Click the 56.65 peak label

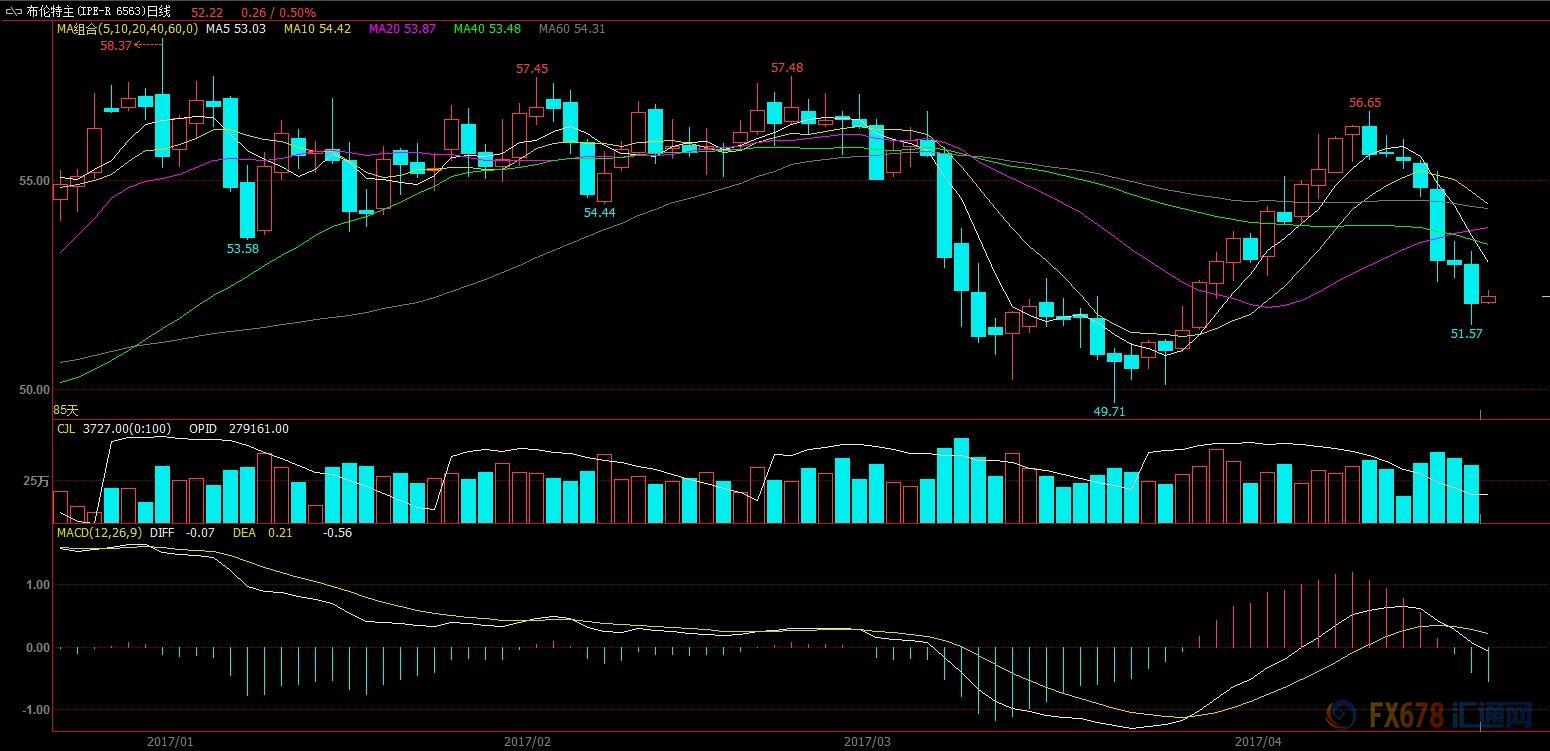[1365, 103]
